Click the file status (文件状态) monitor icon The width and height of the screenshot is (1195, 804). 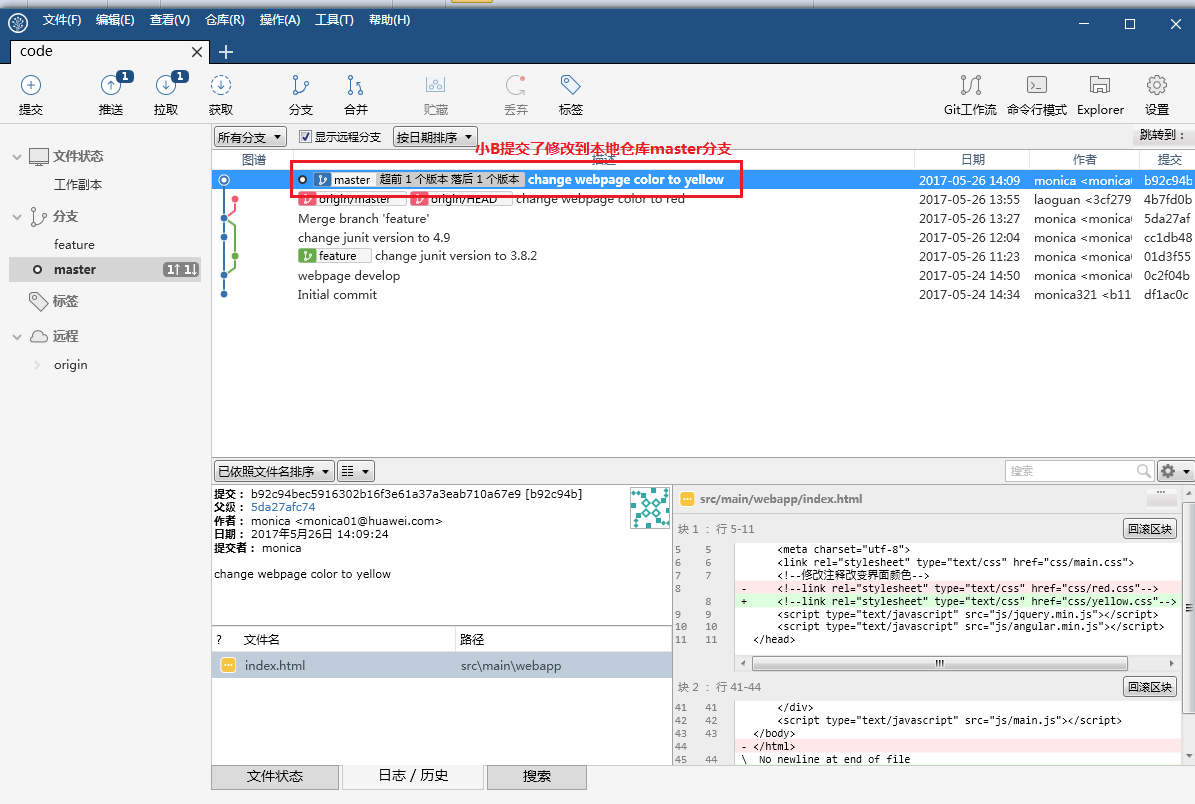[39, 157]
